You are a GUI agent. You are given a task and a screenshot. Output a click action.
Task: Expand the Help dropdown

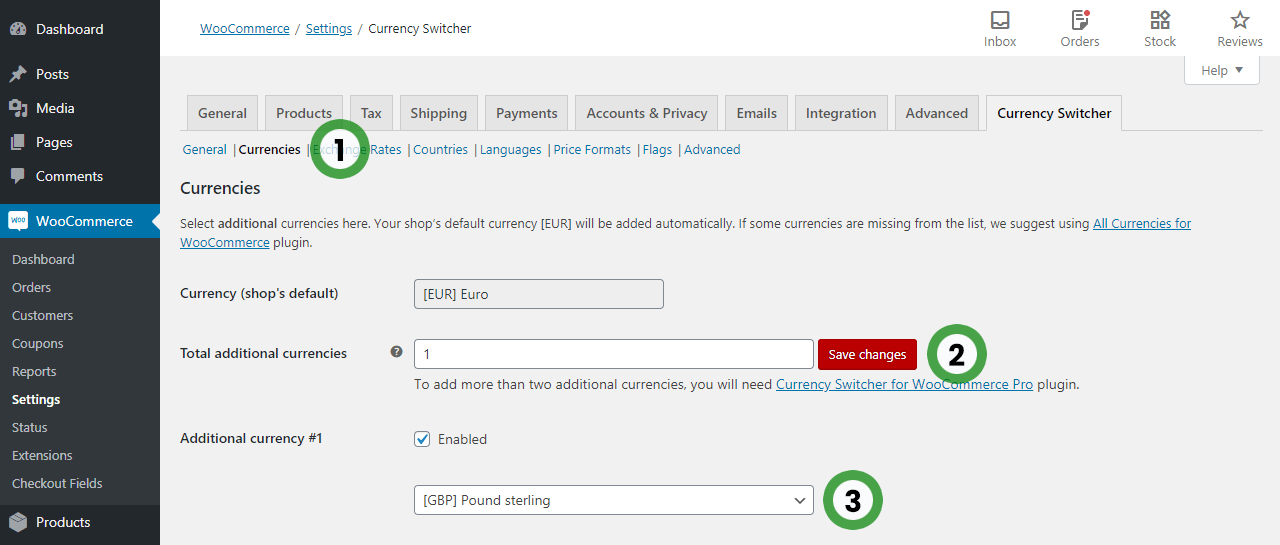1222,70
